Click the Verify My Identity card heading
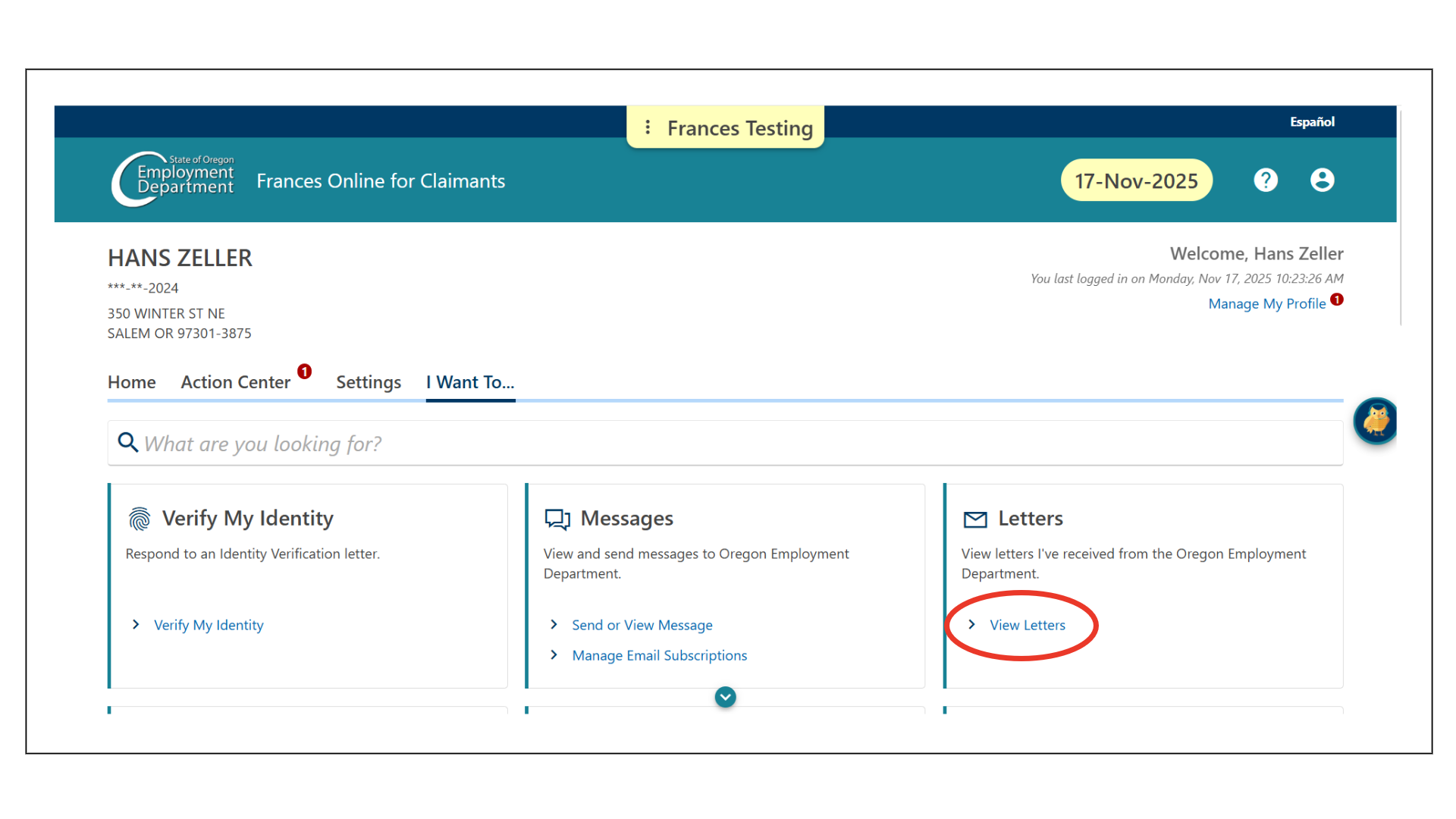Viewport: 1456px width, 819px height. tap(248, 519)
